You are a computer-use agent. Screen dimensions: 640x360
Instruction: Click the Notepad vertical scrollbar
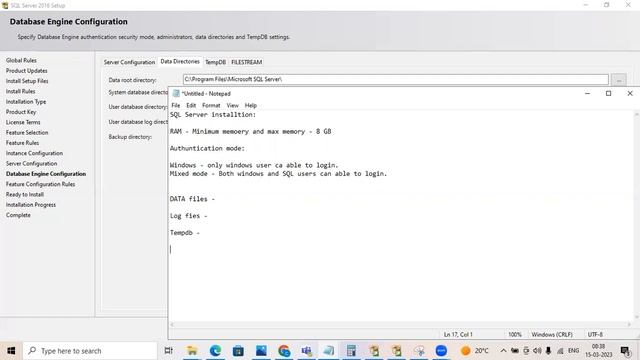pyautogui.click(x=636, y=216)
